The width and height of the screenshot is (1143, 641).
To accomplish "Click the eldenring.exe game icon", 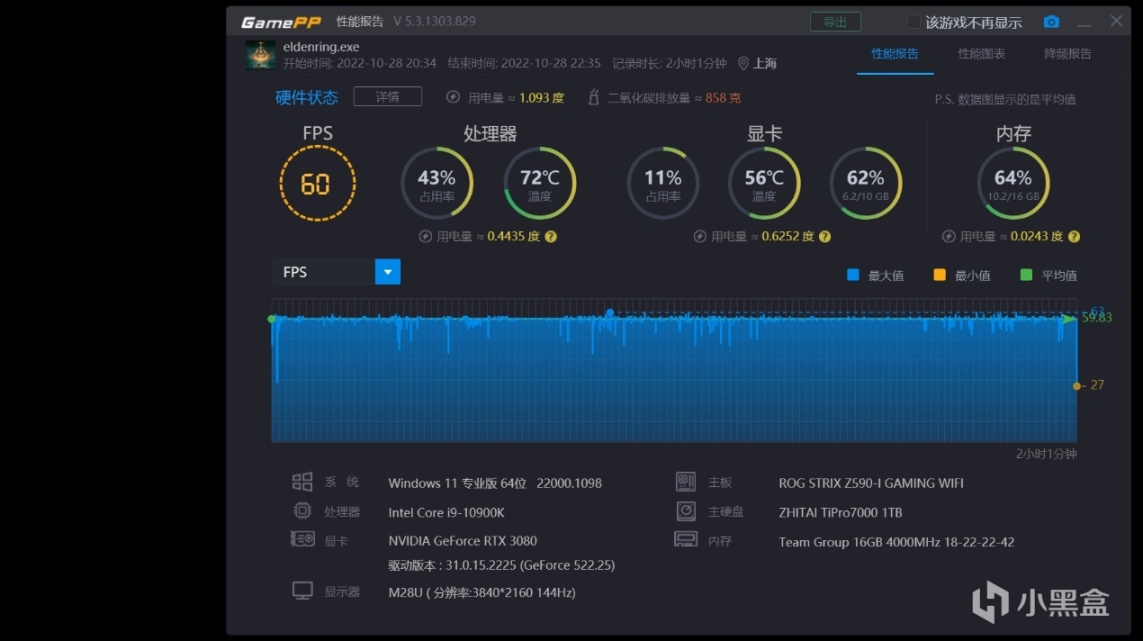I will coord(260,55).
